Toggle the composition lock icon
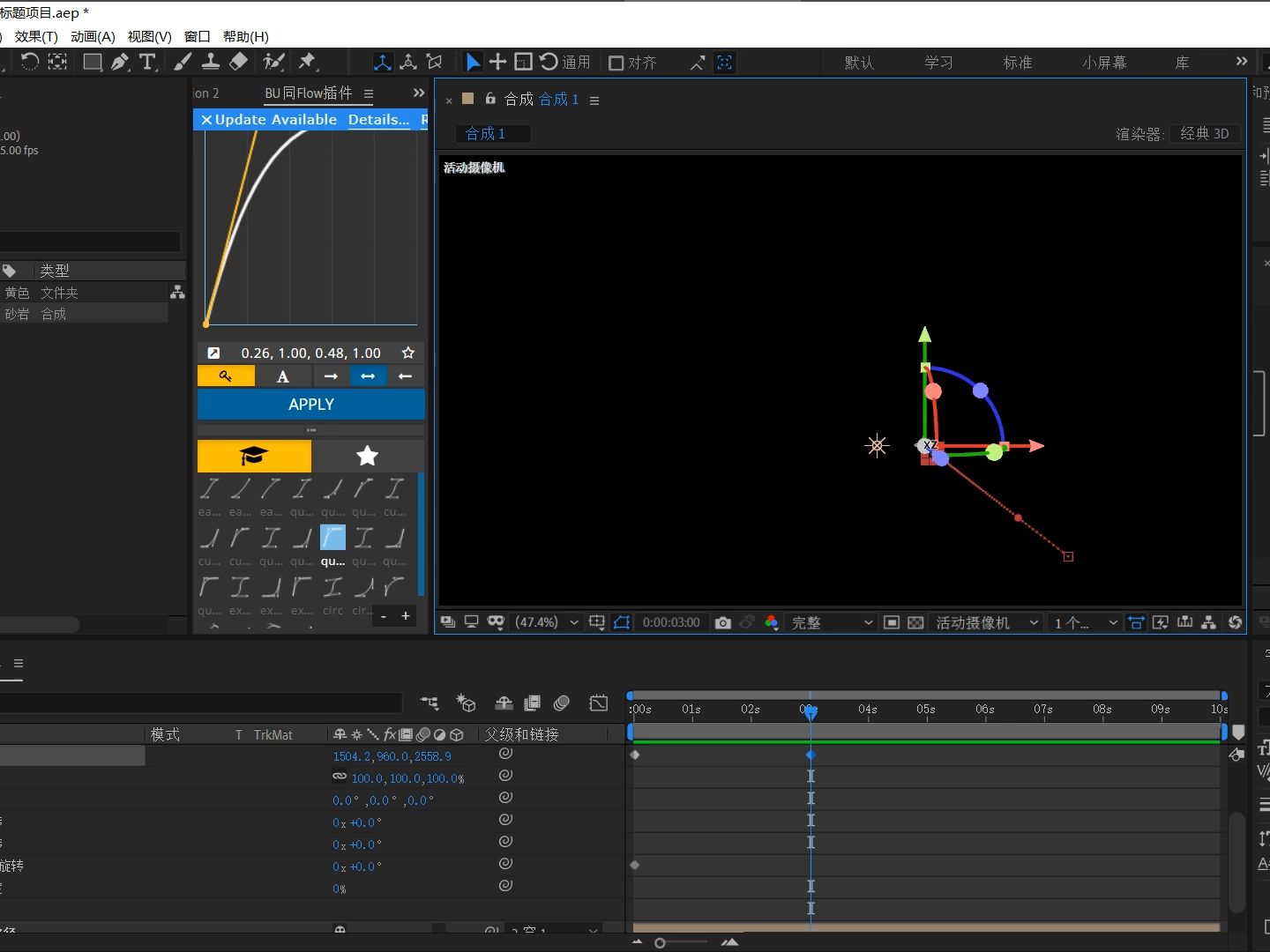The height and width of the screenshot is (952, 1270). 490,99
